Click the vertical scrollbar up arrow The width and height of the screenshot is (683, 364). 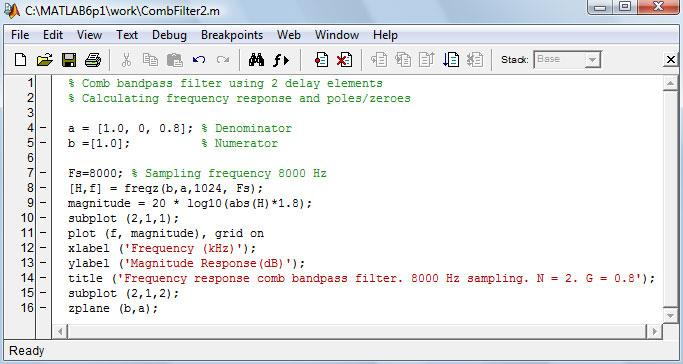coord(670,83)
